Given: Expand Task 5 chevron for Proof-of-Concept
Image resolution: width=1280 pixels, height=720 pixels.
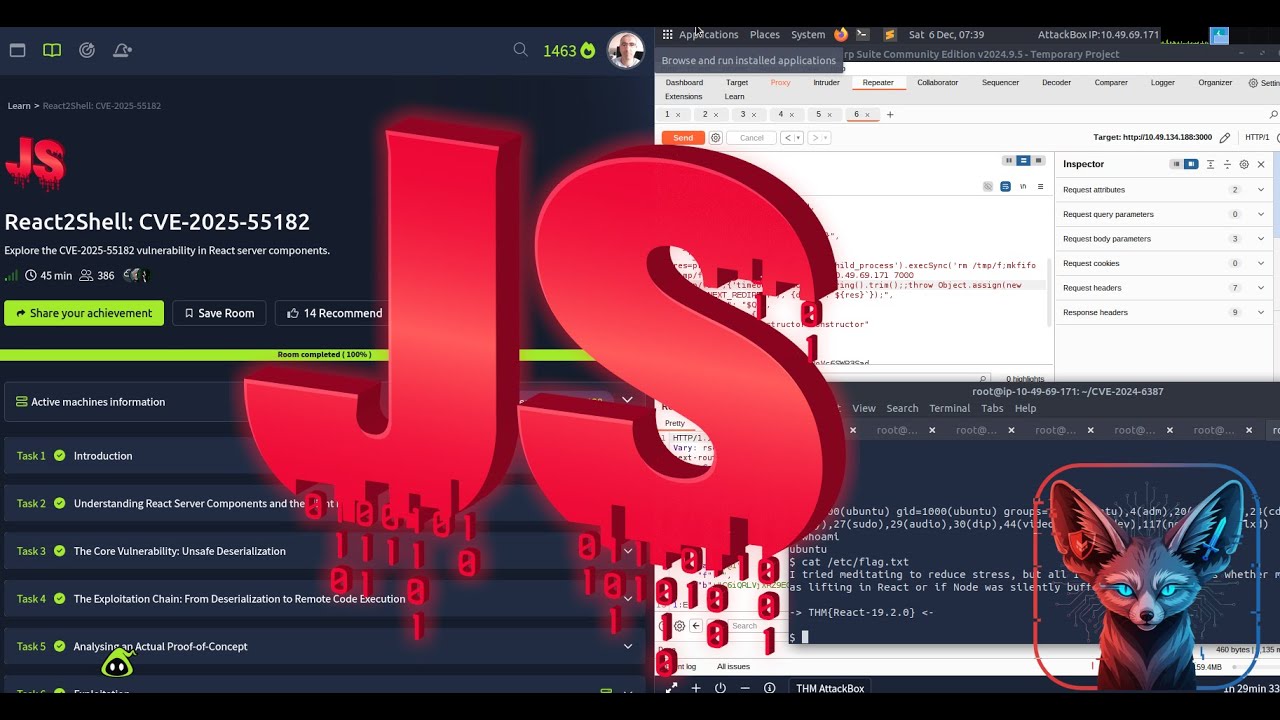Looking at the screenshot, I should pos(628,646).
